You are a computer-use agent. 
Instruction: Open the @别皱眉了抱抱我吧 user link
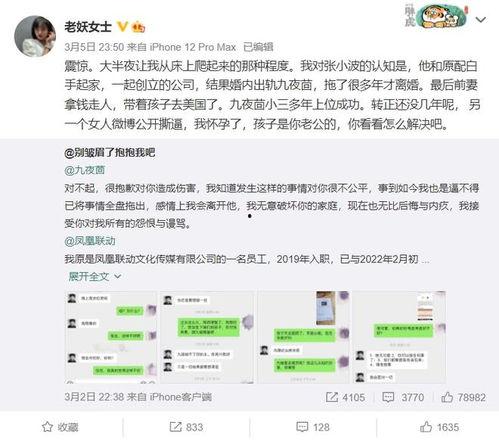pos(110,153)
